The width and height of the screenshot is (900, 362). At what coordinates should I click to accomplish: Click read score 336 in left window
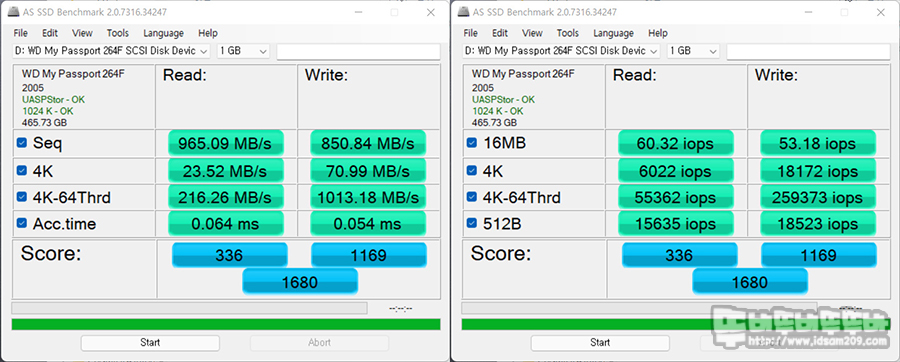[x=230, y=255]
